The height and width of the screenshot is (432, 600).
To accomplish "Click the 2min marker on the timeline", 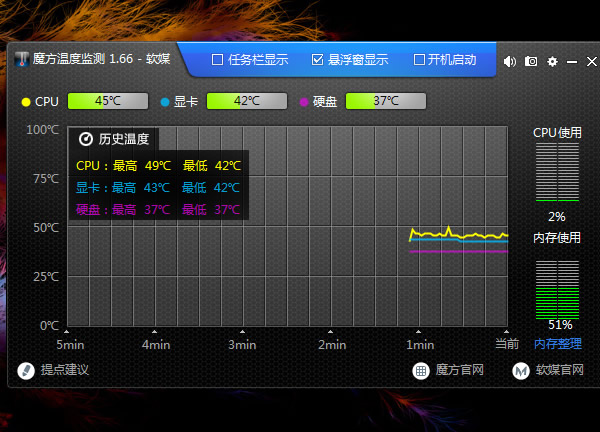I will 331,343.
